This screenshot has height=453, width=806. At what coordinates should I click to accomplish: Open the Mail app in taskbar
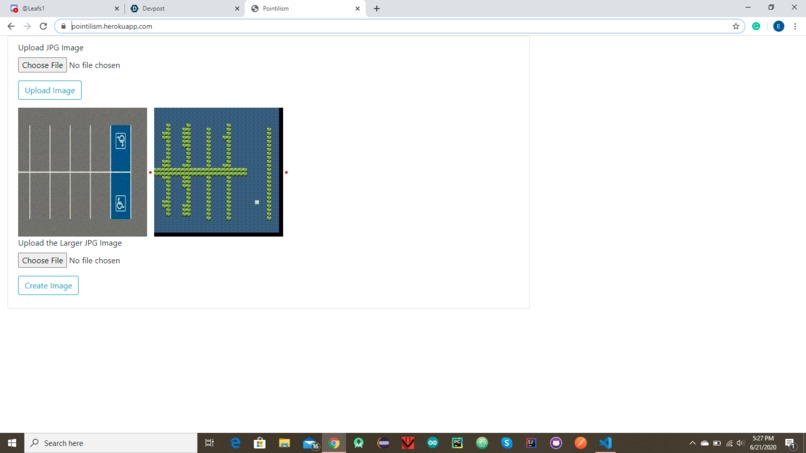click(310, 443)
